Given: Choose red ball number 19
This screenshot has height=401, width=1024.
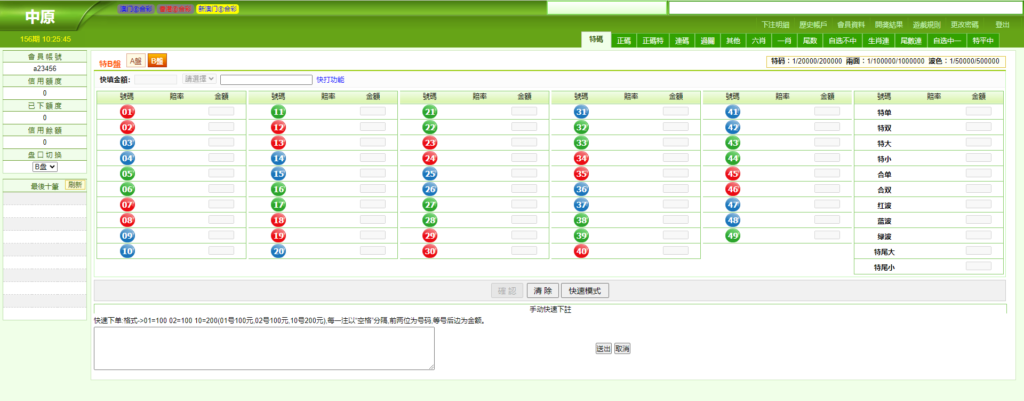Looking at the screenshot, I should [279, 235].
